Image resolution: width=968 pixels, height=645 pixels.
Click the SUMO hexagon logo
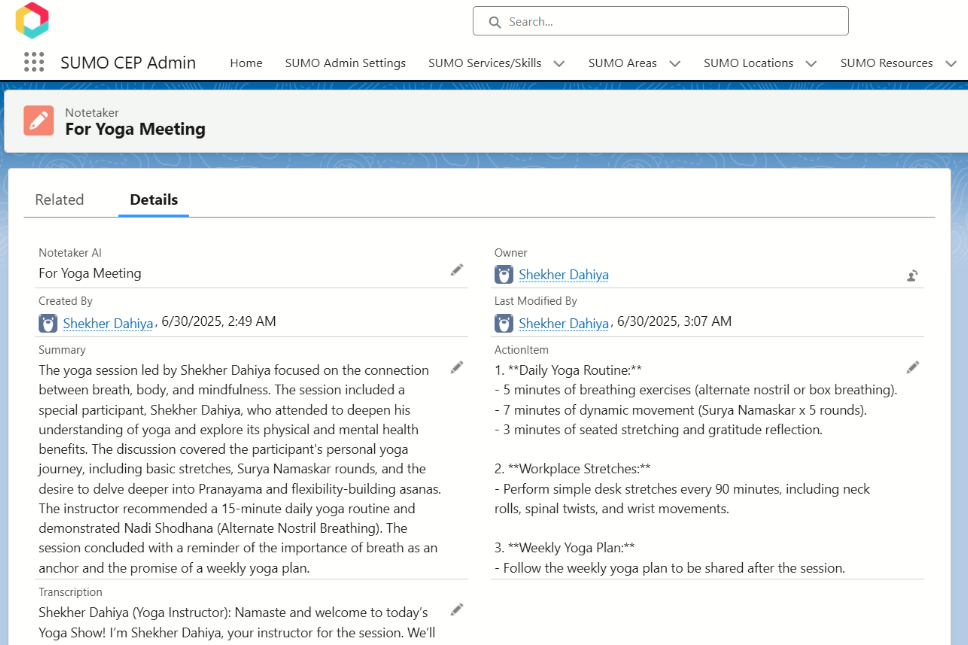coord(32,20)
